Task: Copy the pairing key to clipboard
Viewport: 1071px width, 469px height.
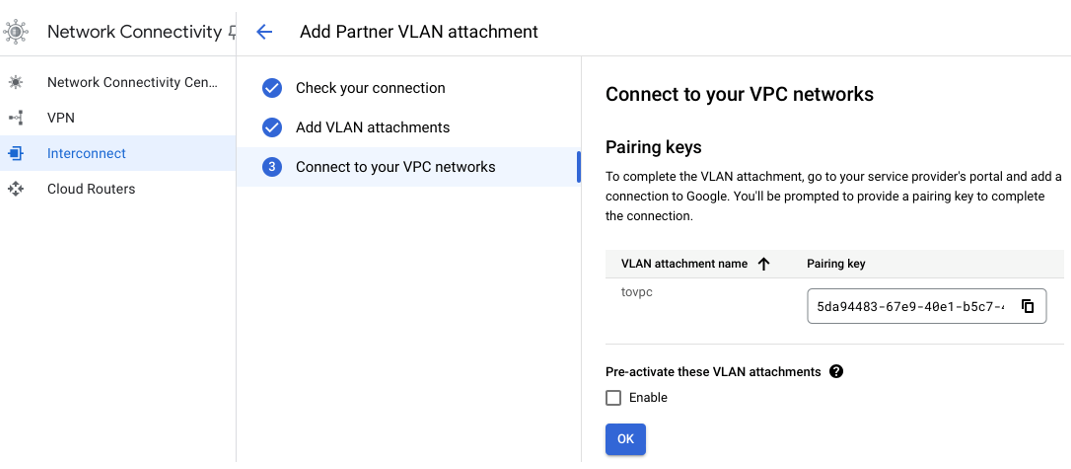Action: 1027,306
